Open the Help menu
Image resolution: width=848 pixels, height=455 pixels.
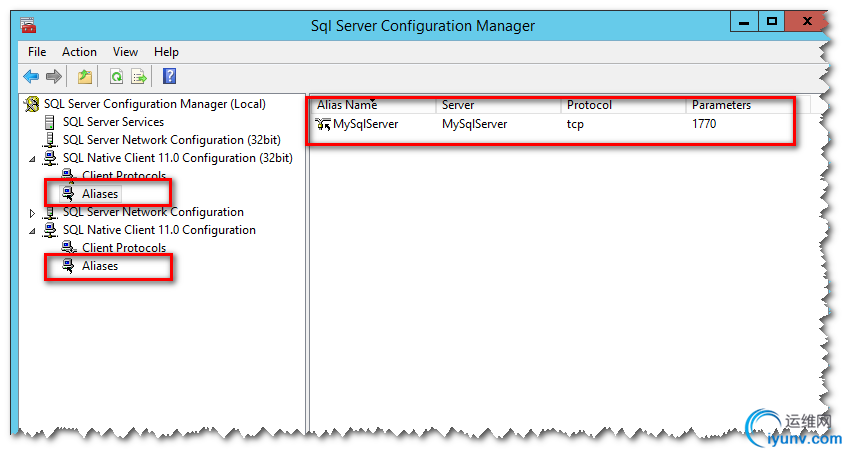point(166,52)
